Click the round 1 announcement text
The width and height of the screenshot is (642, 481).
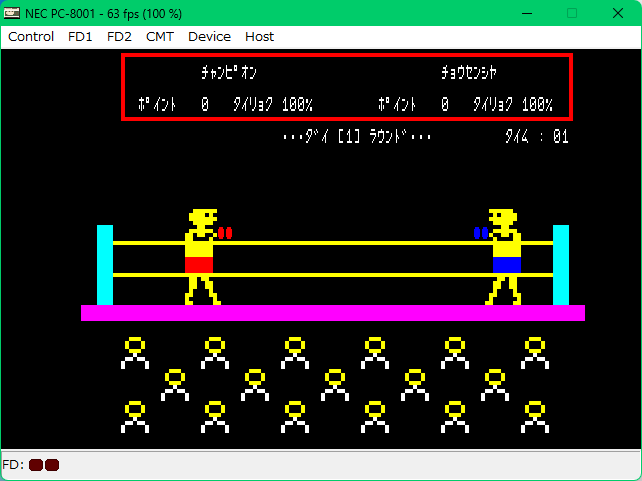(x=356, y=137)
